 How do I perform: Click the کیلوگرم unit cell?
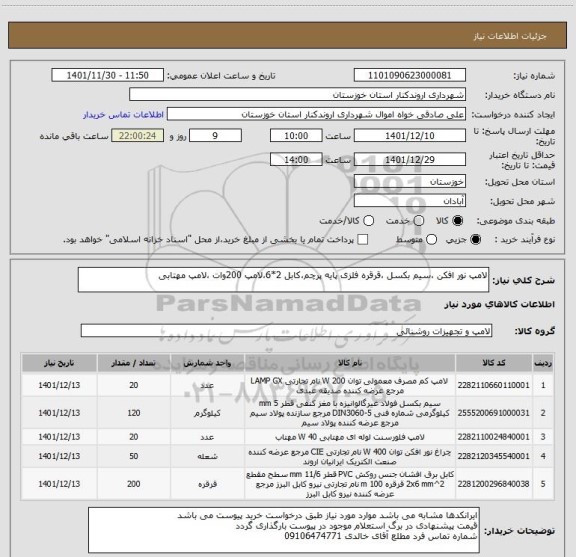coord(207,413)
